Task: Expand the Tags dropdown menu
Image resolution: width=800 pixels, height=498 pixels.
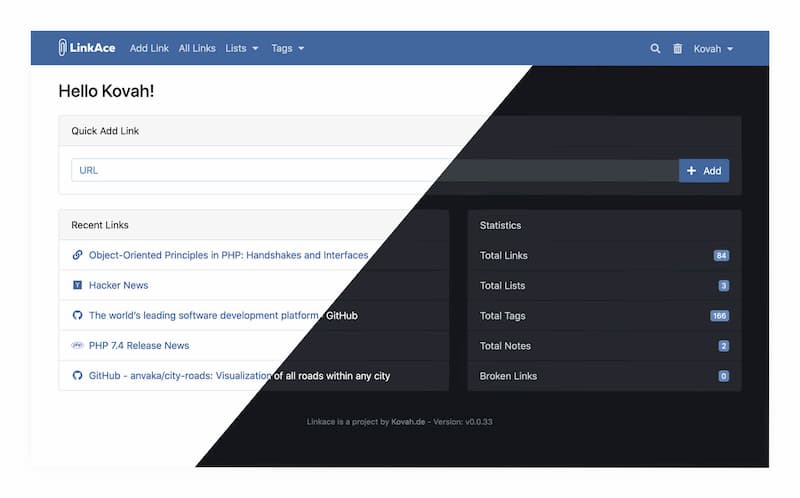Action: 288,48
